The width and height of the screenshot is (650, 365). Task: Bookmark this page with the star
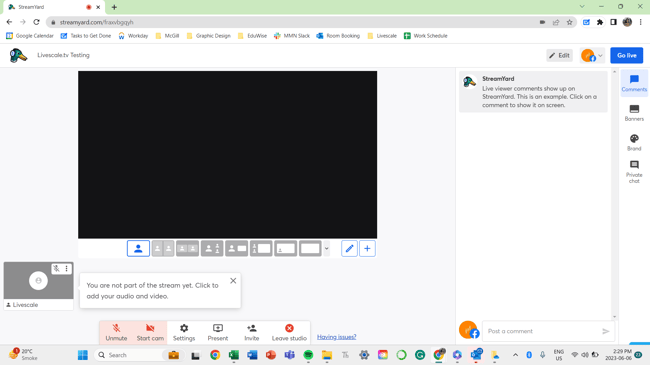[x=570, y=22]
